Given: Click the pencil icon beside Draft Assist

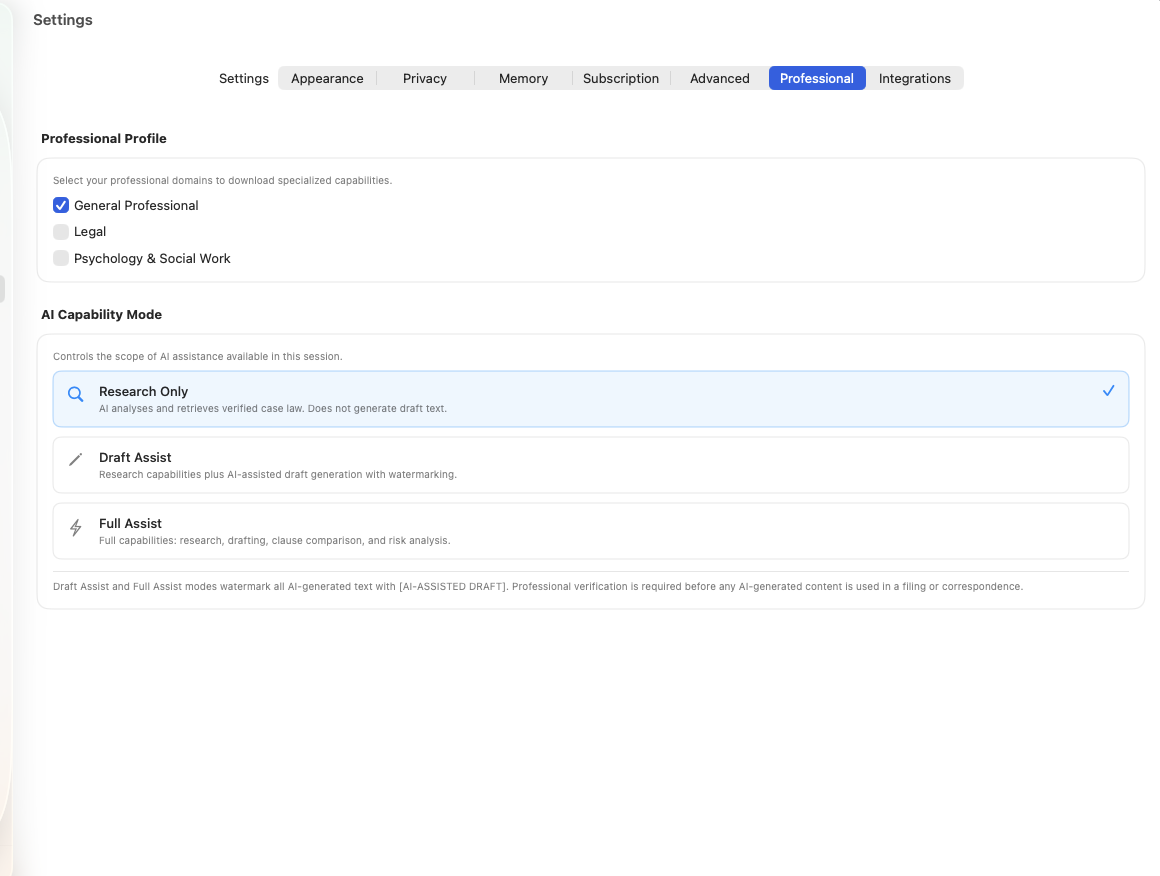Looking at the screenshot, I should coord(75,460).
